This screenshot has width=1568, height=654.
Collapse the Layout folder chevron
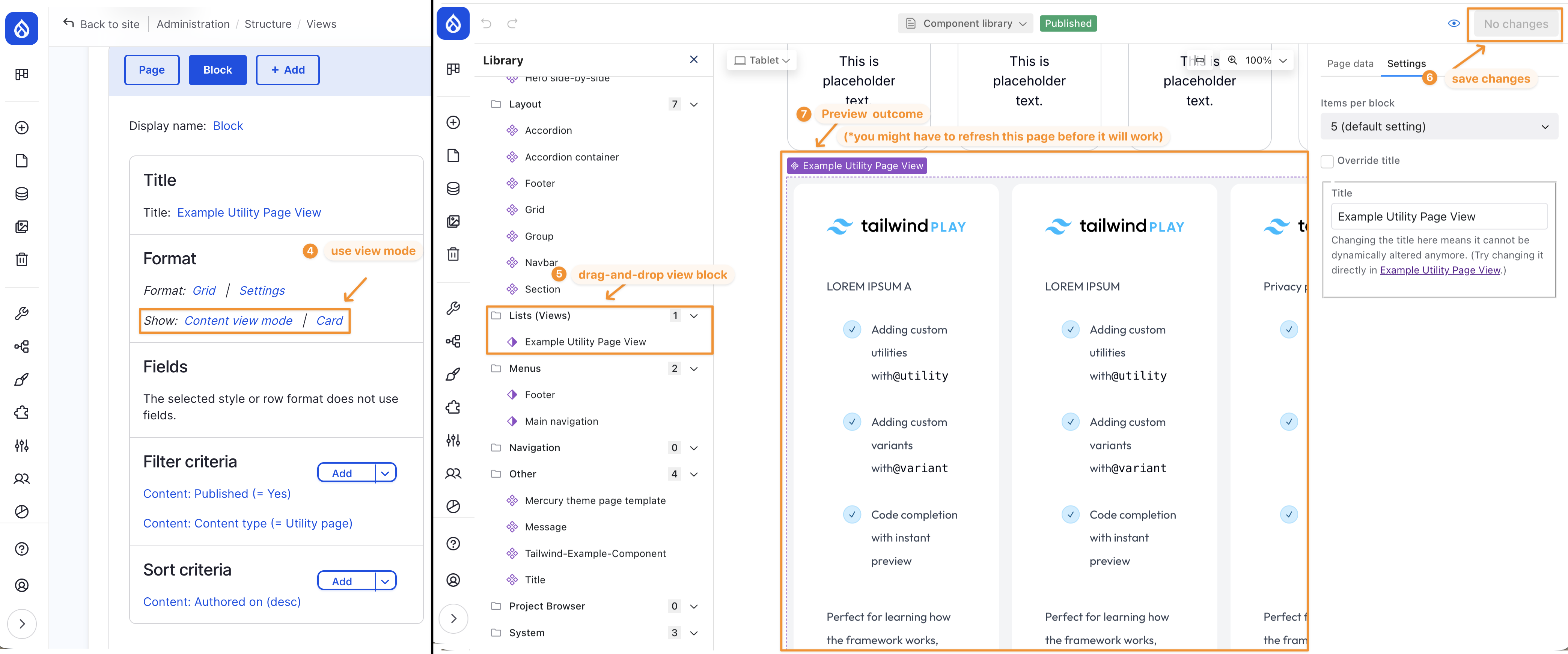(x=693, y=104)
